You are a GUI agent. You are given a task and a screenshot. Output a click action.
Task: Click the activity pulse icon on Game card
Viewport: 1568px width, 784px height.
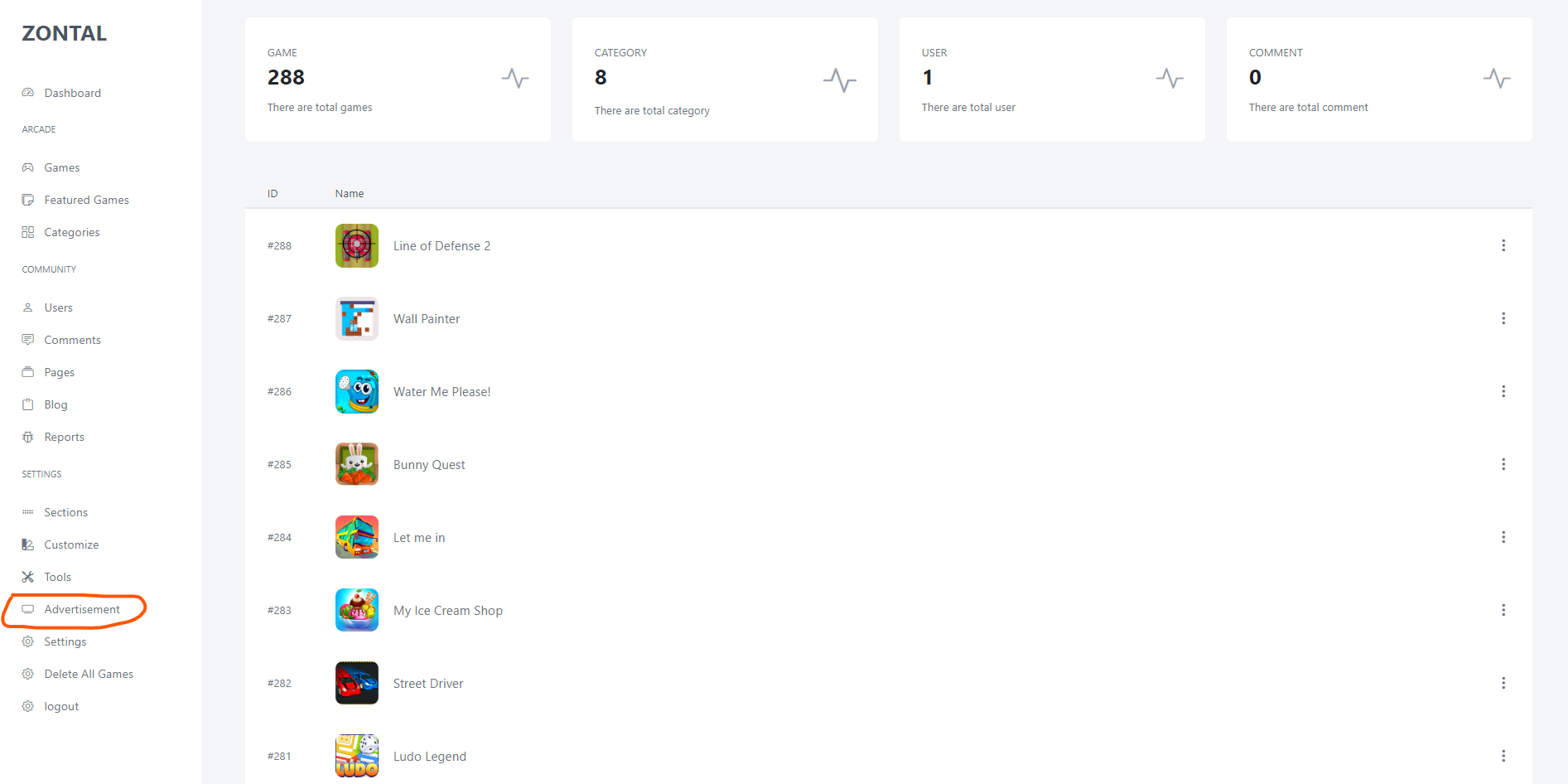(x=514, y=79)
